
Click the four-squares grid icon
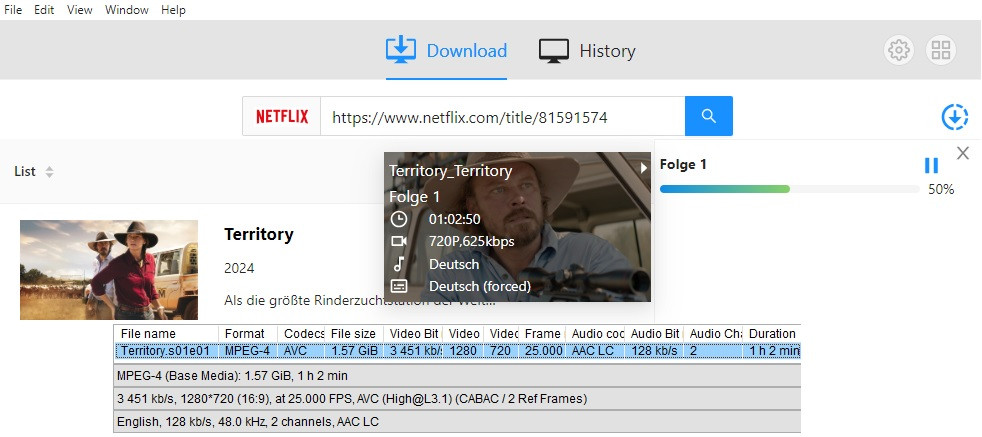tap(941, 50)
